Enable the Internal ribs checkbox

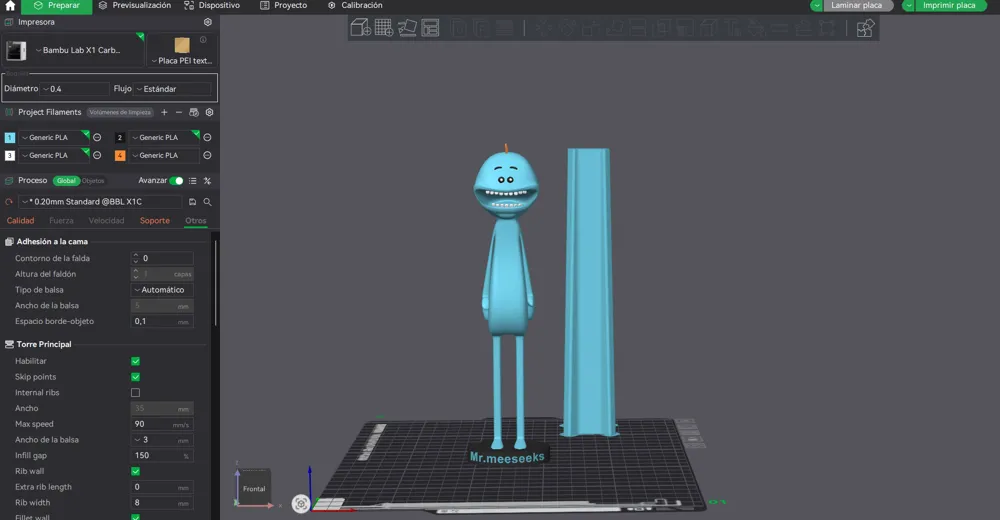click(x=135, y=392)
